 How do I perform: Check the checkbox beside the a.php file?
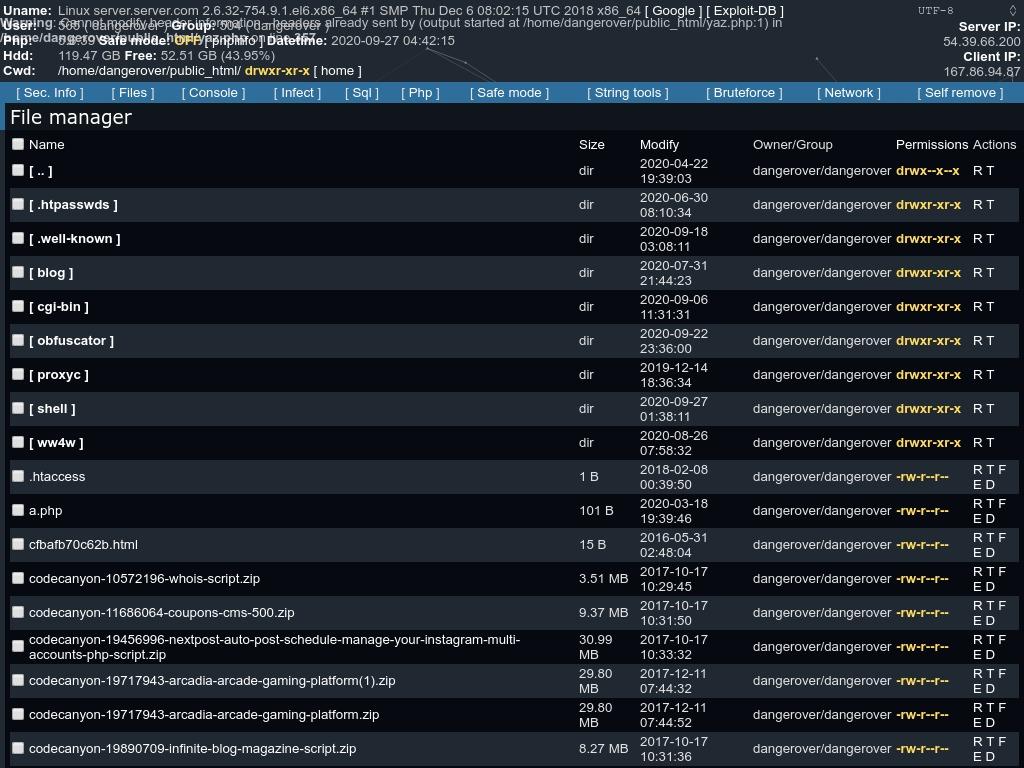(18, 510)
